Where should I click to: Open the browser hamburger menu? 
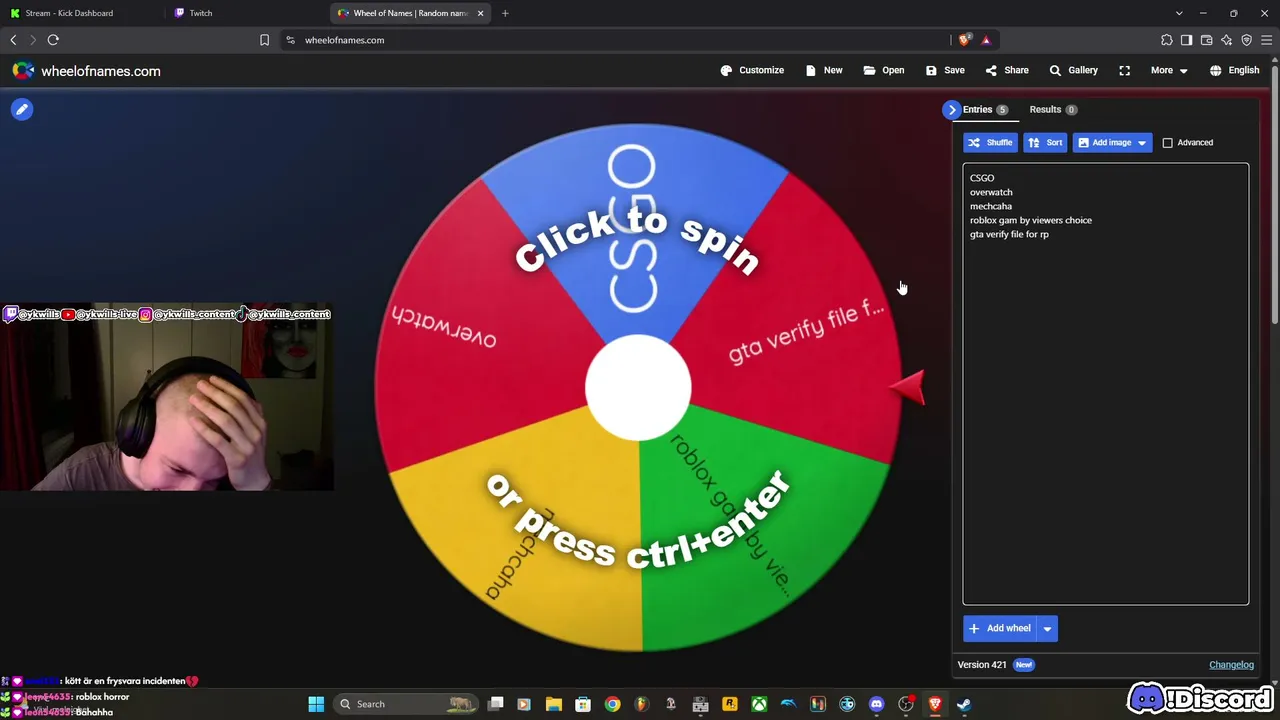click(x=1266, y=40)
